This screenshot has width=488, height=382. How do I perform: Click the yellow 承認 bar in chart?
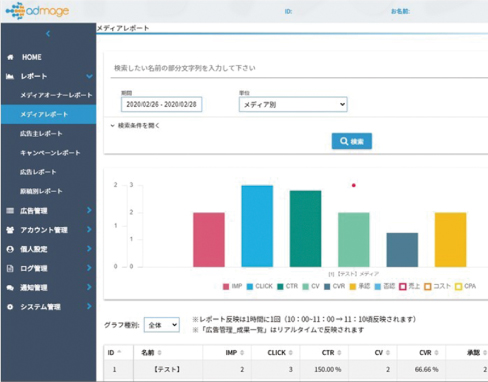click(x=450, y=240)
